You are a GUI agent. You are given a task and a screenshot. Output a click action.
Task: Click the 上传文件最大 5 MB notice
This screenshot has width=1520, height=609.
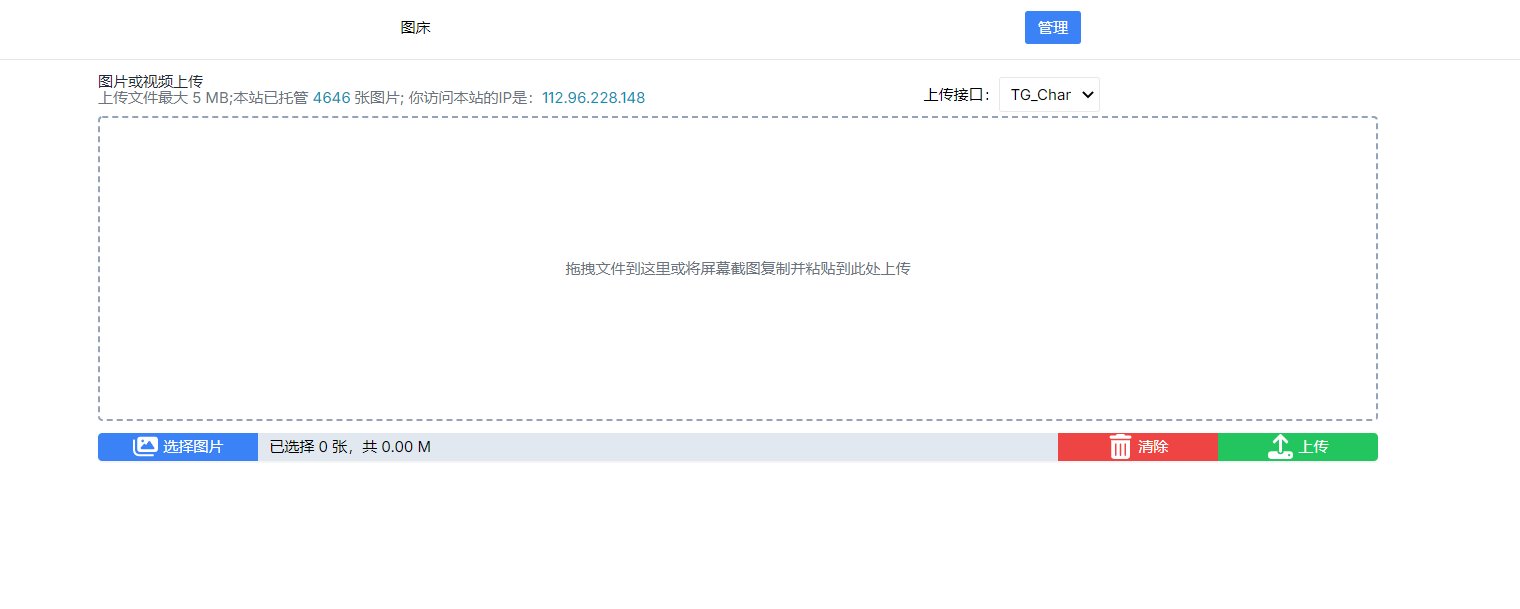click(164, 98)
